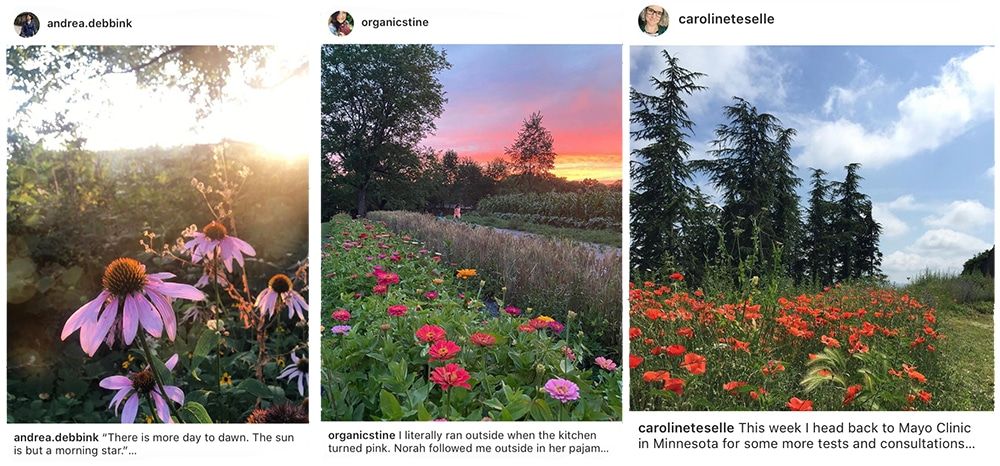Open andrea.debbink's profile picture avatar
The height and width of the screenshot is (466, 1000).
(x=27, y=24)
